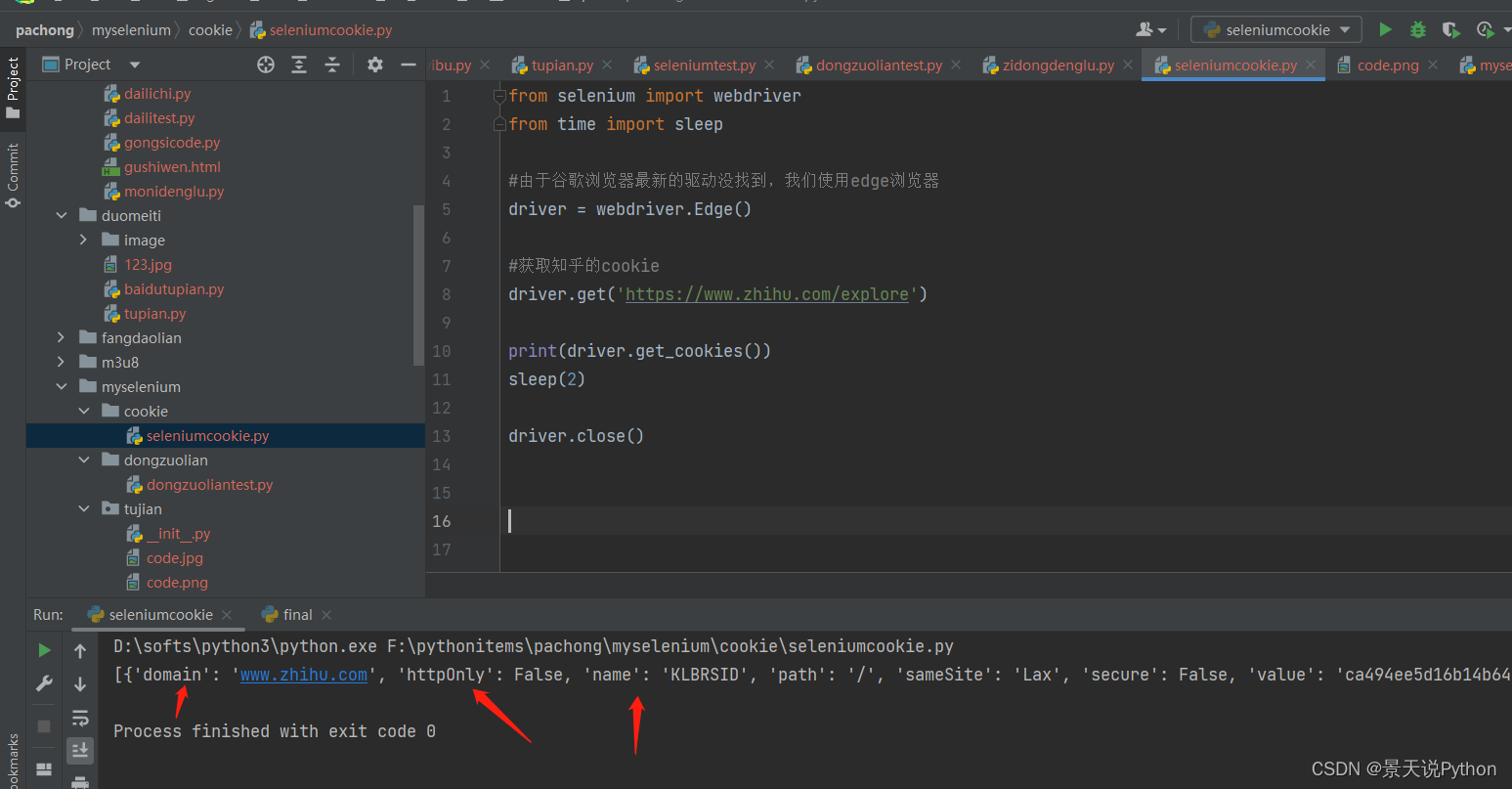Close the seleniumcookie.py editor tab

click(x=1311, y=65)
